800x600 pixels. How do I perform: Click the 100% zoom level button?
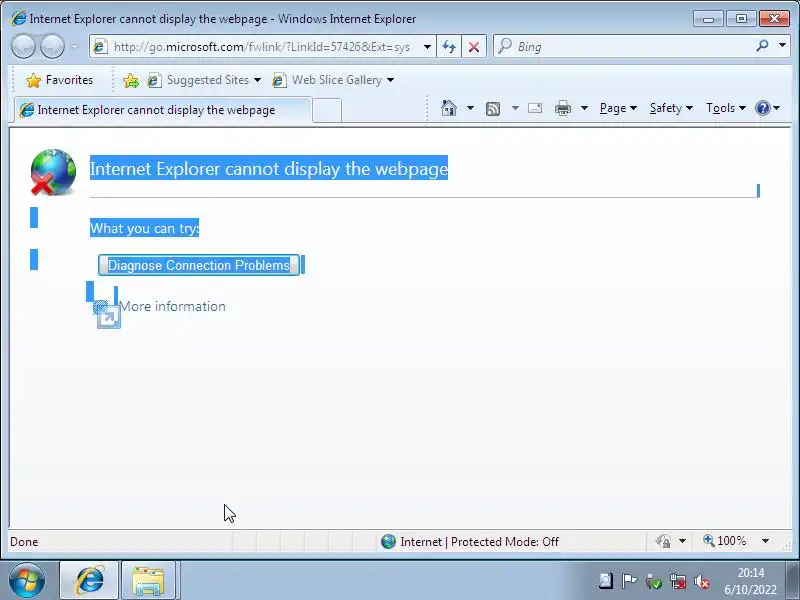pos(724,541)
